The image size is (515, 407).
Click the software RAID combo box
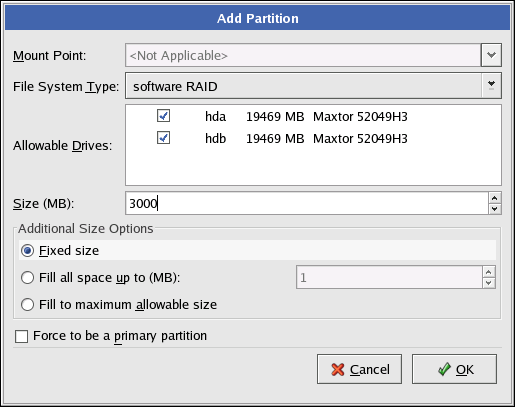[313, 86]
